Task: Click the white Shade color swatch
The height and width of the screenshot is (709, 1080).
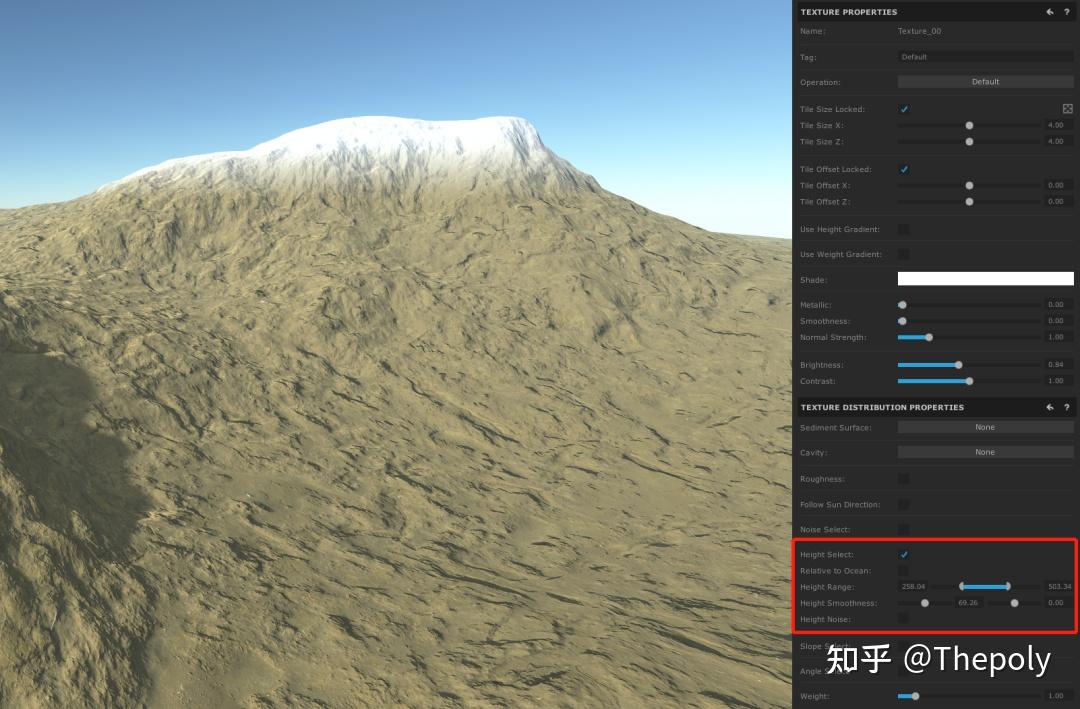Action: (985, 278)
